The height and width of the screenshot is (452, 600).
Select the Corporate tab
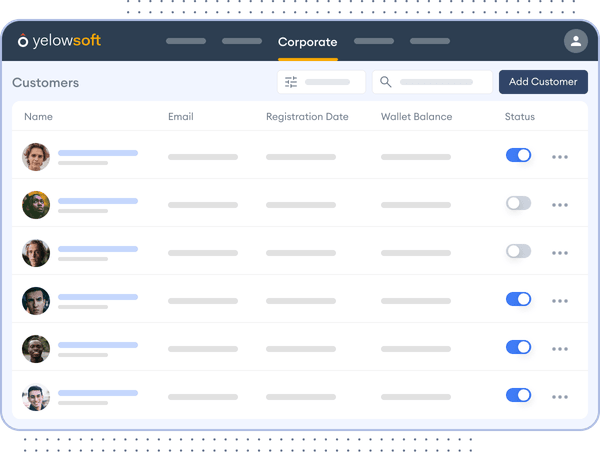(x=307, y=42)
